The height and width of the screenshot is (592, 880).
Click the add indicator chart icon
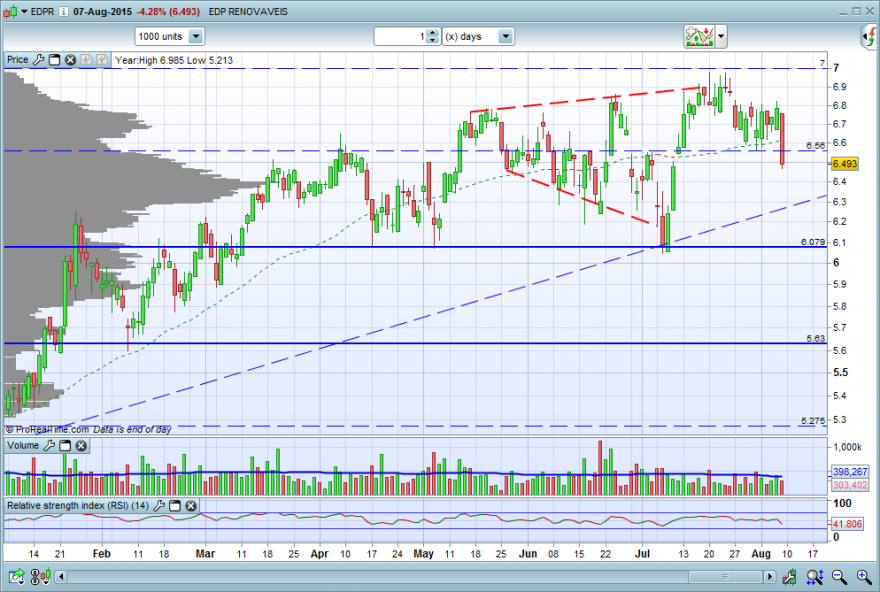699,36
